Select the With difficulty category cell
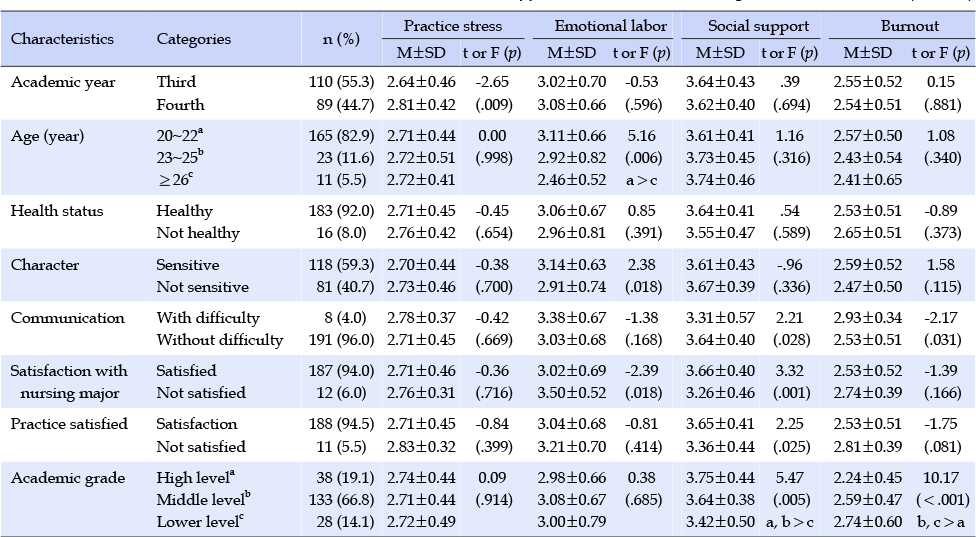976x537 pixels. coord(208,318)
